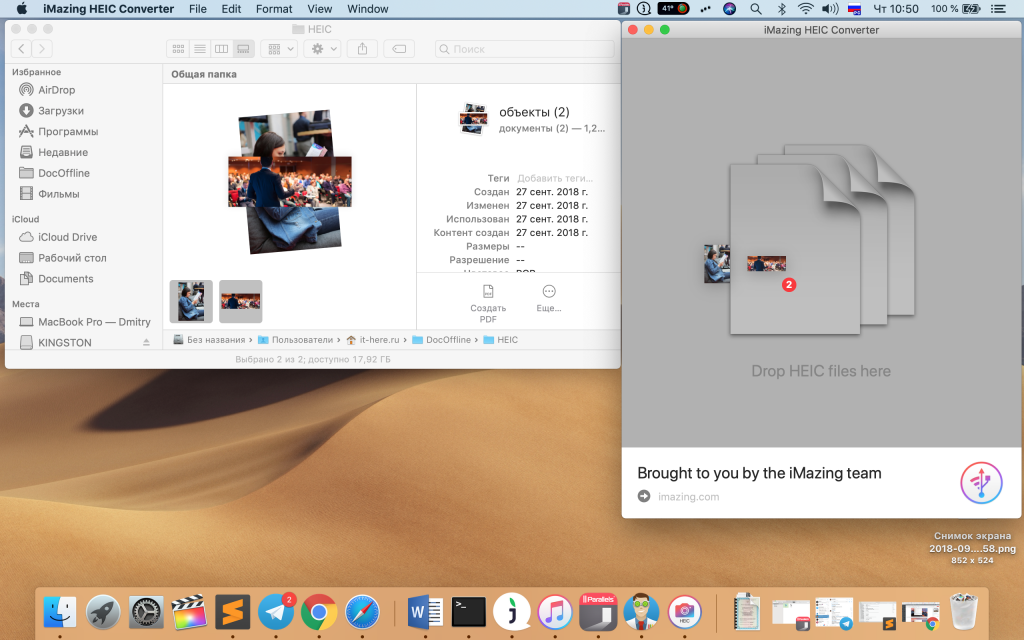Click the Create PDF icon
The image size is (1024, 640).
coord(488,292)
